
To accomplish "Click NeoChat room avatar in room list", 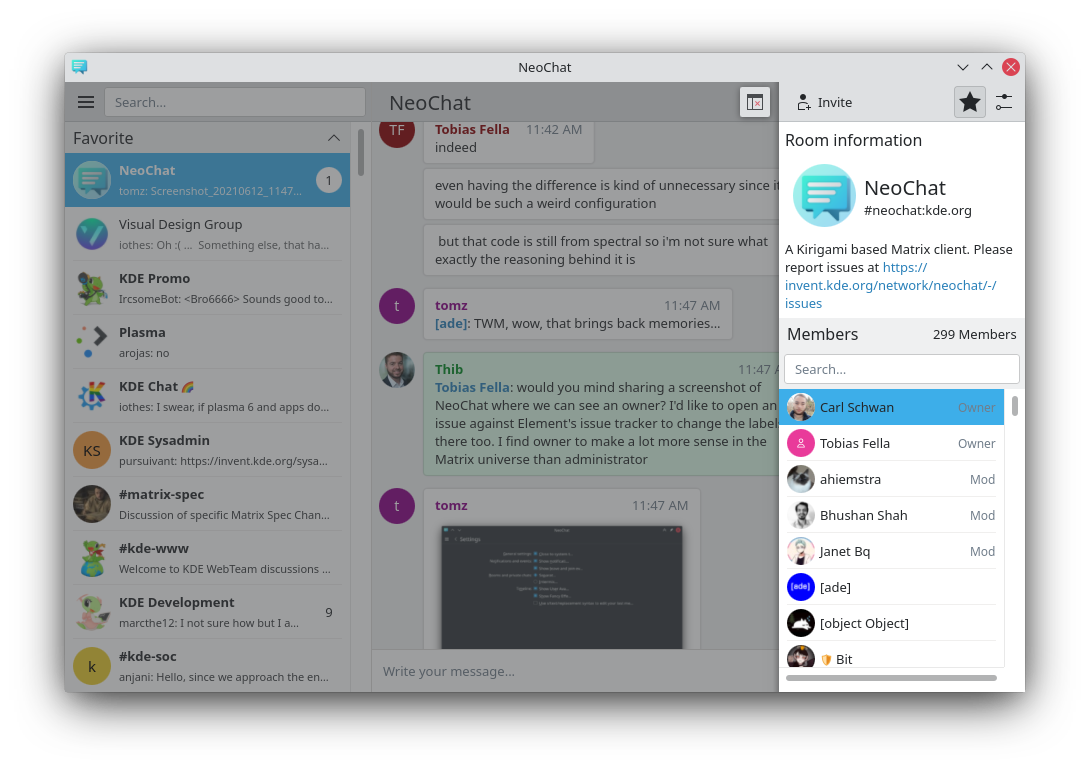I will [x=92, y=180].
